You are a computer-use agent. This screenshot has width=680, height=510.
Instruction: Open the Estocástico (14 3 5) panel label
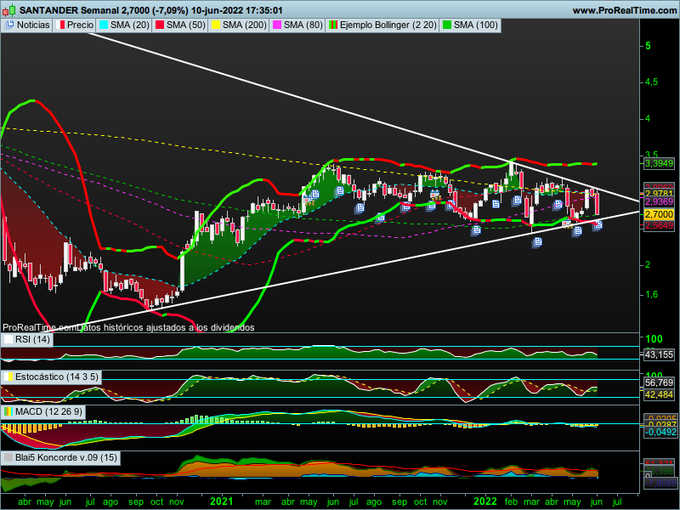coord(51,377)
